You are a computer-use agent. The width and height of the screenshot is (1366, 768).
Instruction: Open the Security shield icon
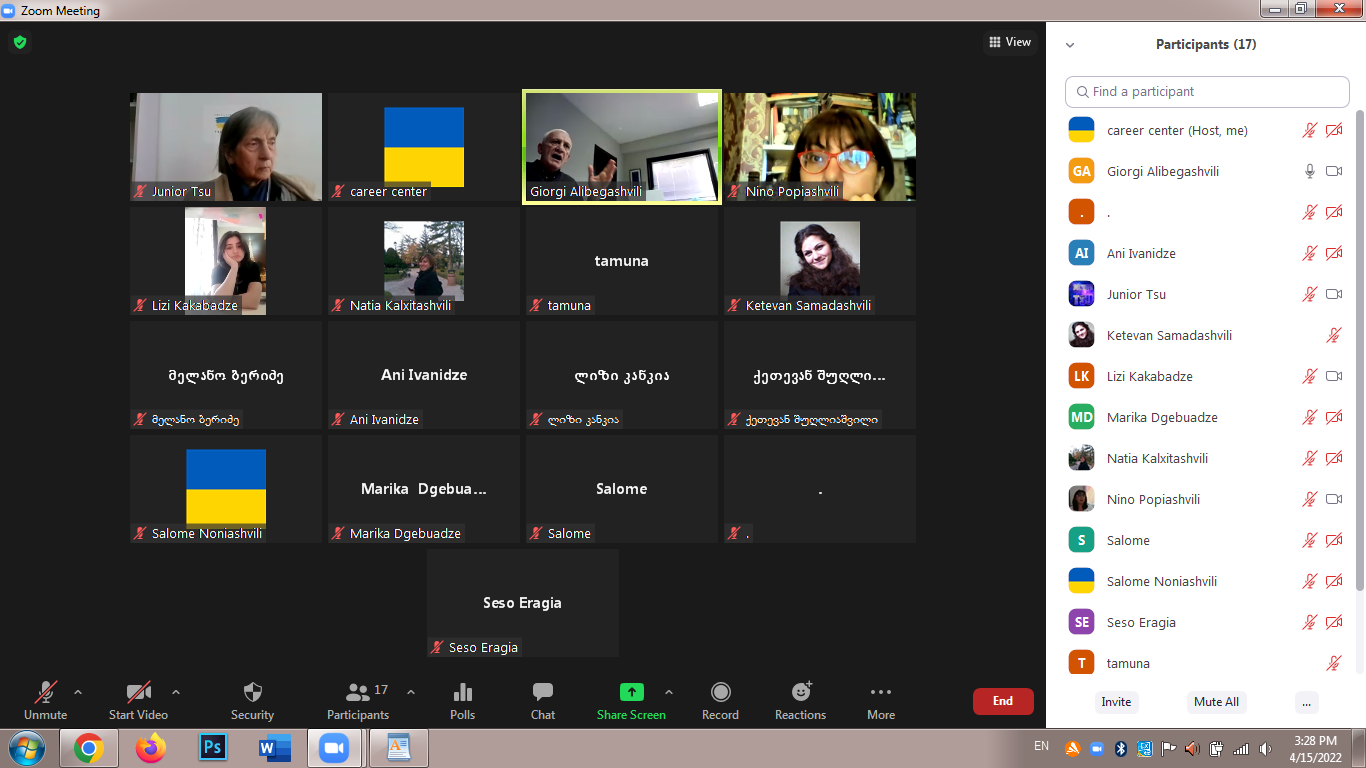point(252,692)
